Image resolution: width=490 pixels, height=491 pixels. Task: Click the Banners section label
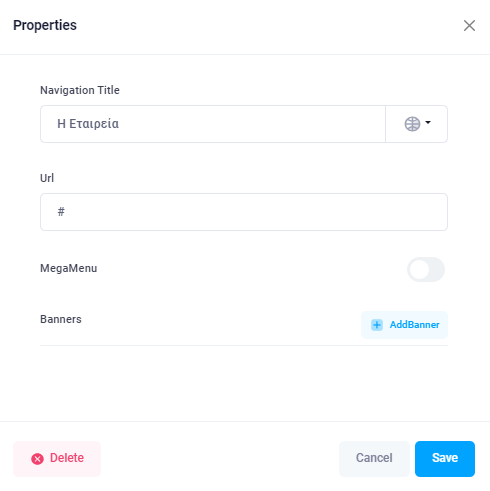tap(61, 319)
